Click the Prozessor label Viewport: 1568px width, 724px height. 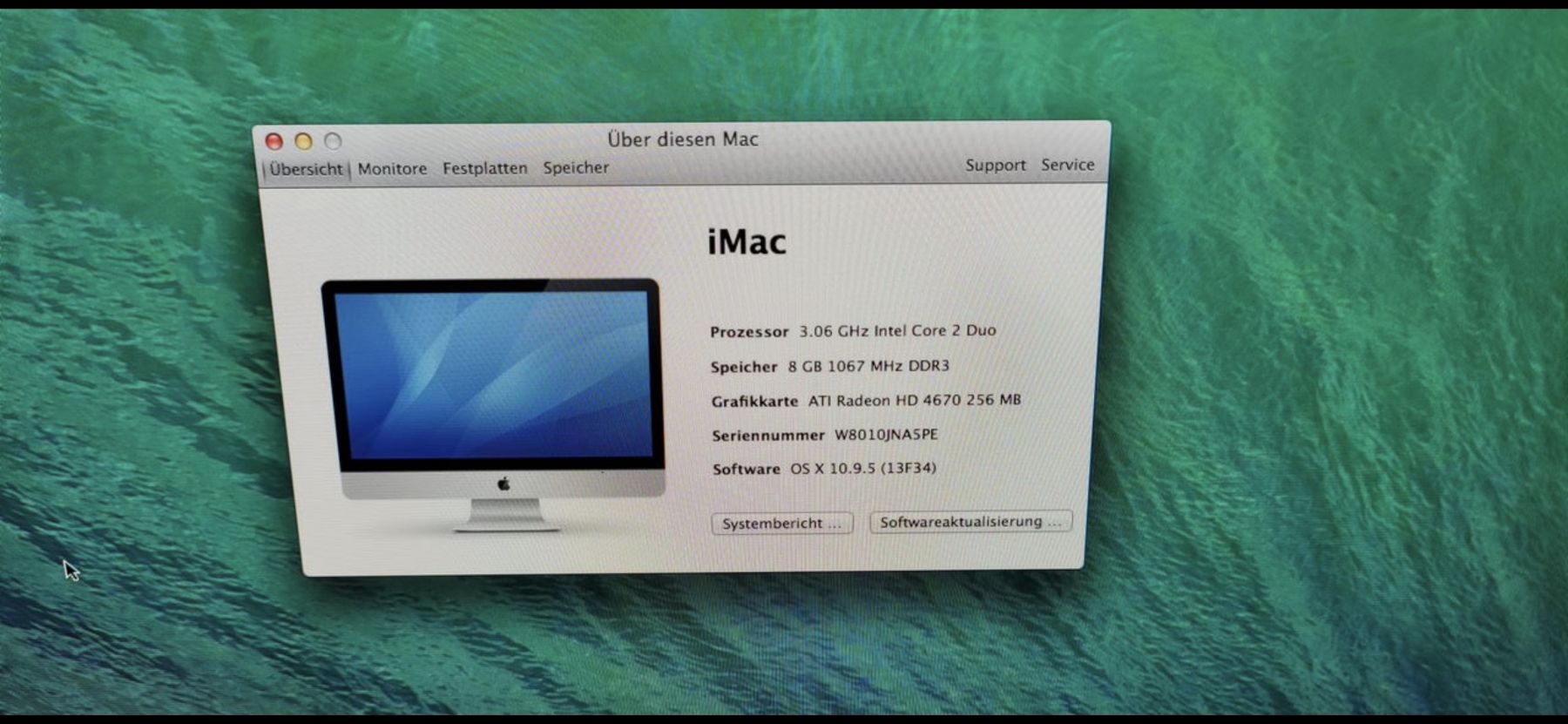point(749,332)
